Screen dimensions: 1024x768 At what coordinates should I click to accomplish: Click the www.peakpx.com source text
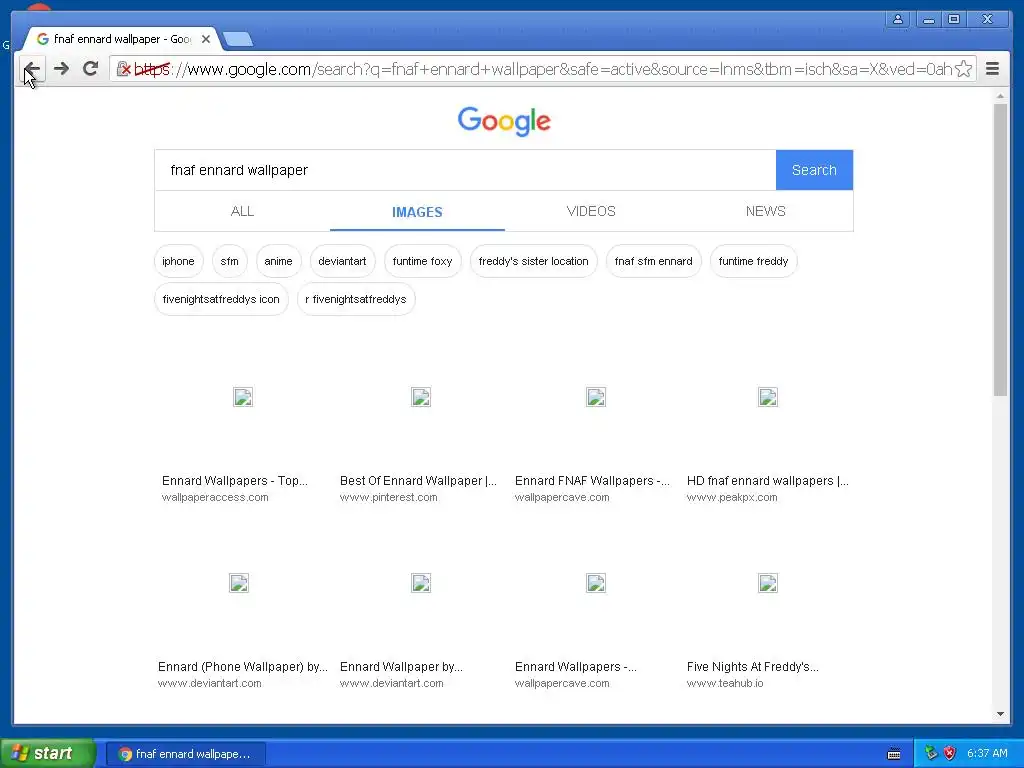[732, 498]
